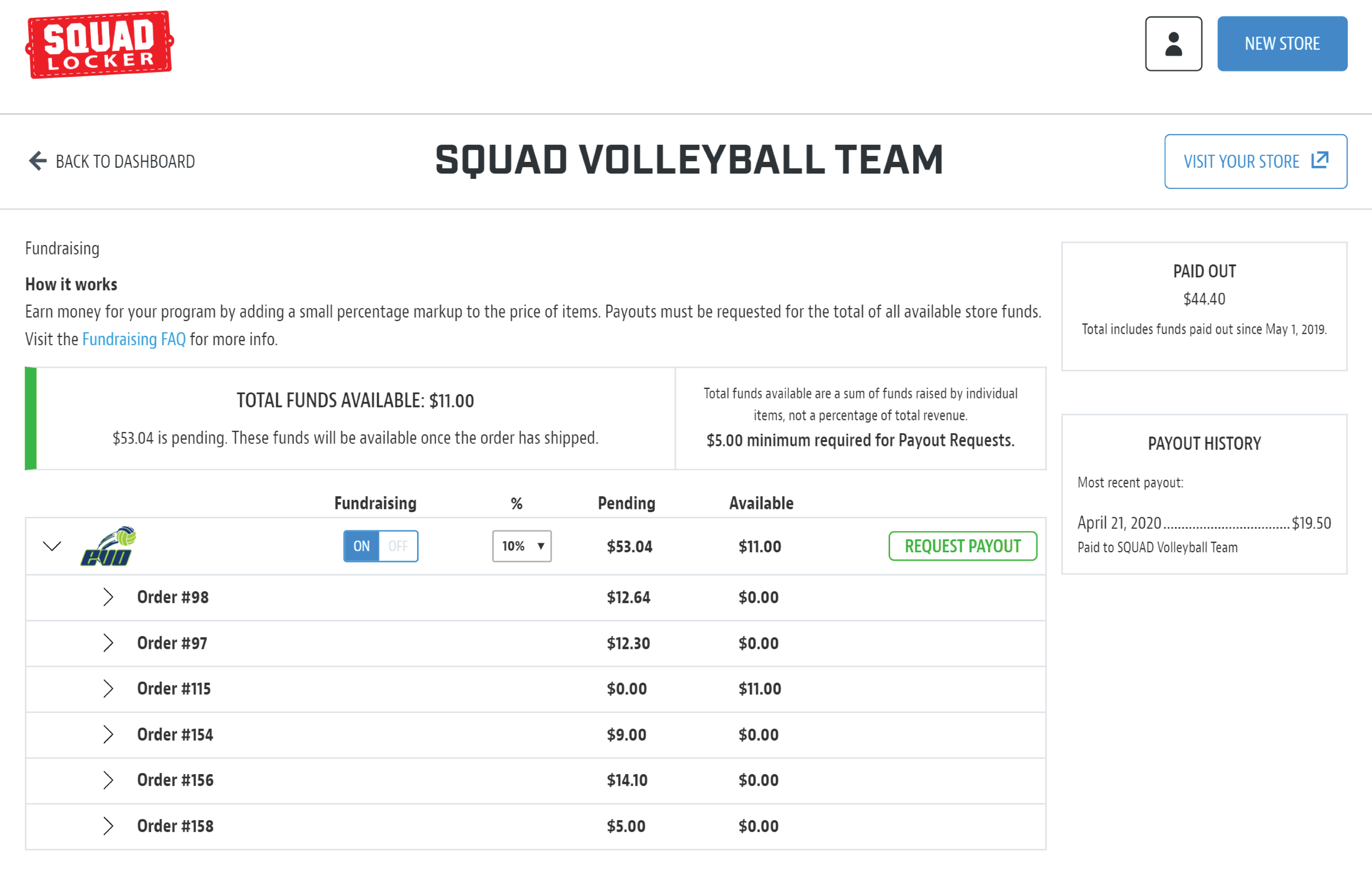The width and height of the screenshot is (1372, 885).
Task: Click the external link icon in Visit Your Store
Action: point(1320,160)
